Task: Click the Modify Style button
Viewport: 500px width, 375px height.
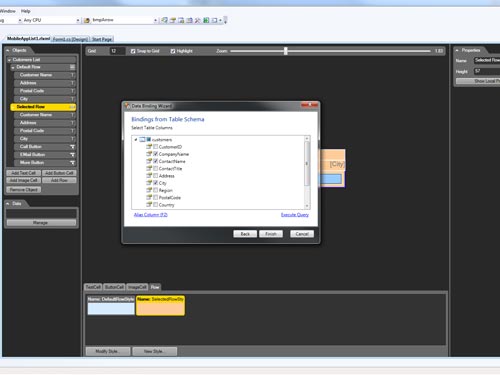Action: (108, 351)
